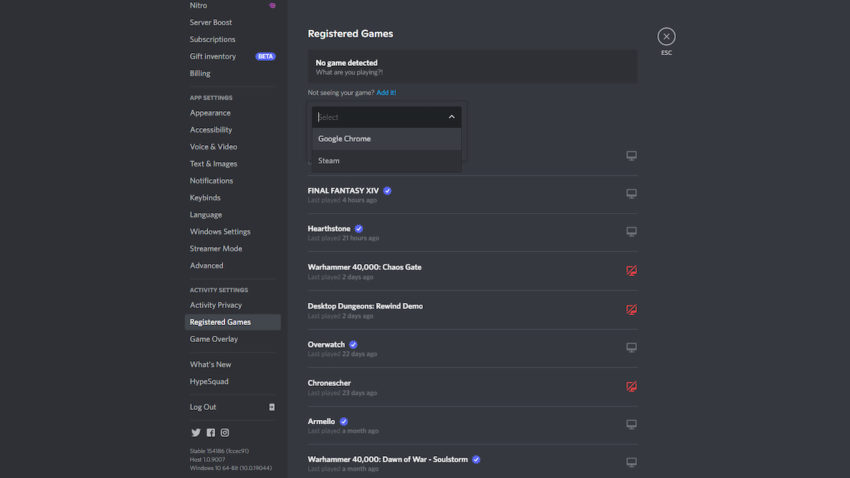Click the Windows 10 64-Bit version text
850x478 pixels.
[230, 468]
